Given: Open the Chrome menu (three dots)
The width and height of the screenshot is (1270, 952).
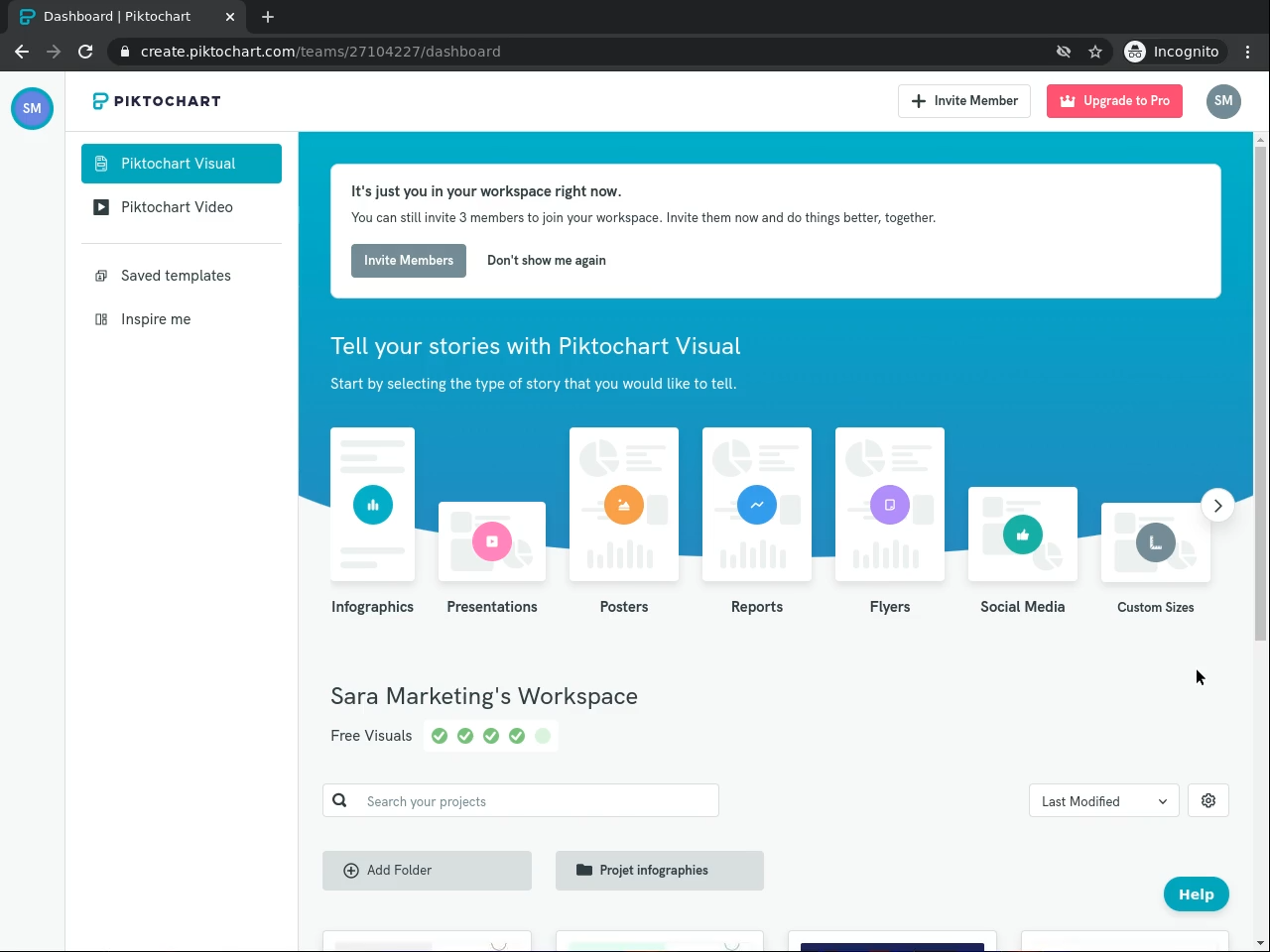Looking at the screenshot, I should (x=1248, y=52).
